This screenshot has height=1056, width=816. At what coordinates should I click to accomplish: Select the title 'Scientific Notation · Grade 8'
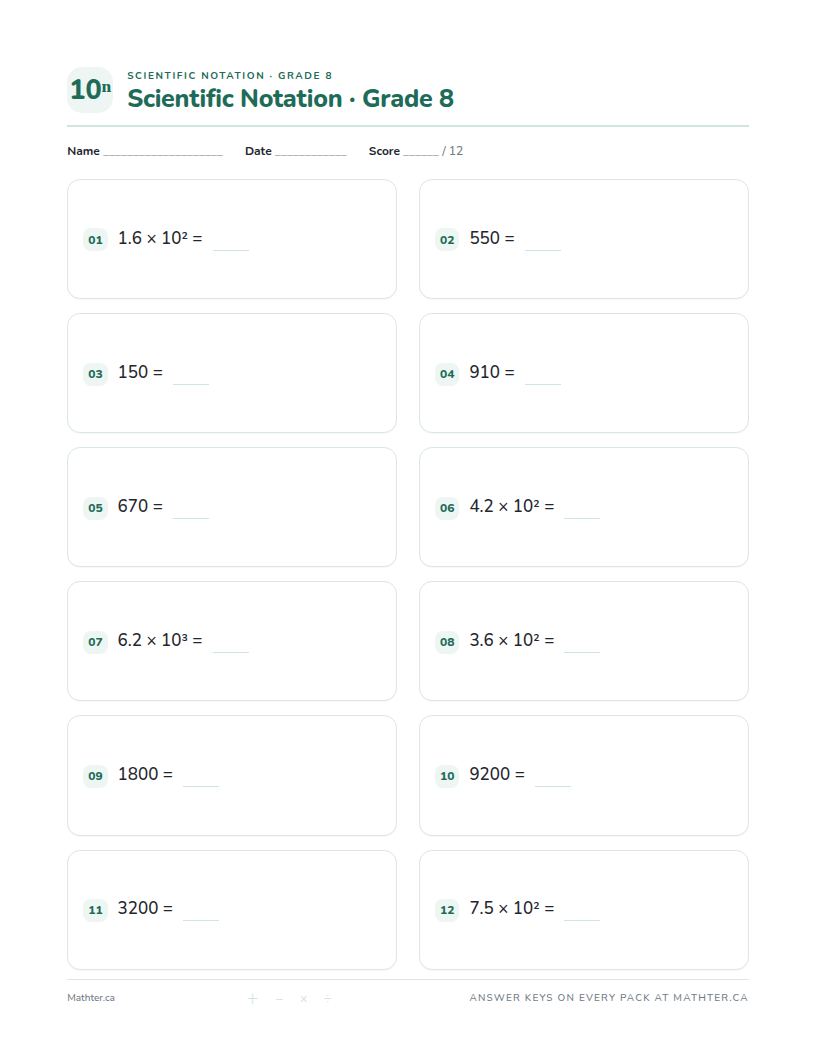tap(290, 98)
